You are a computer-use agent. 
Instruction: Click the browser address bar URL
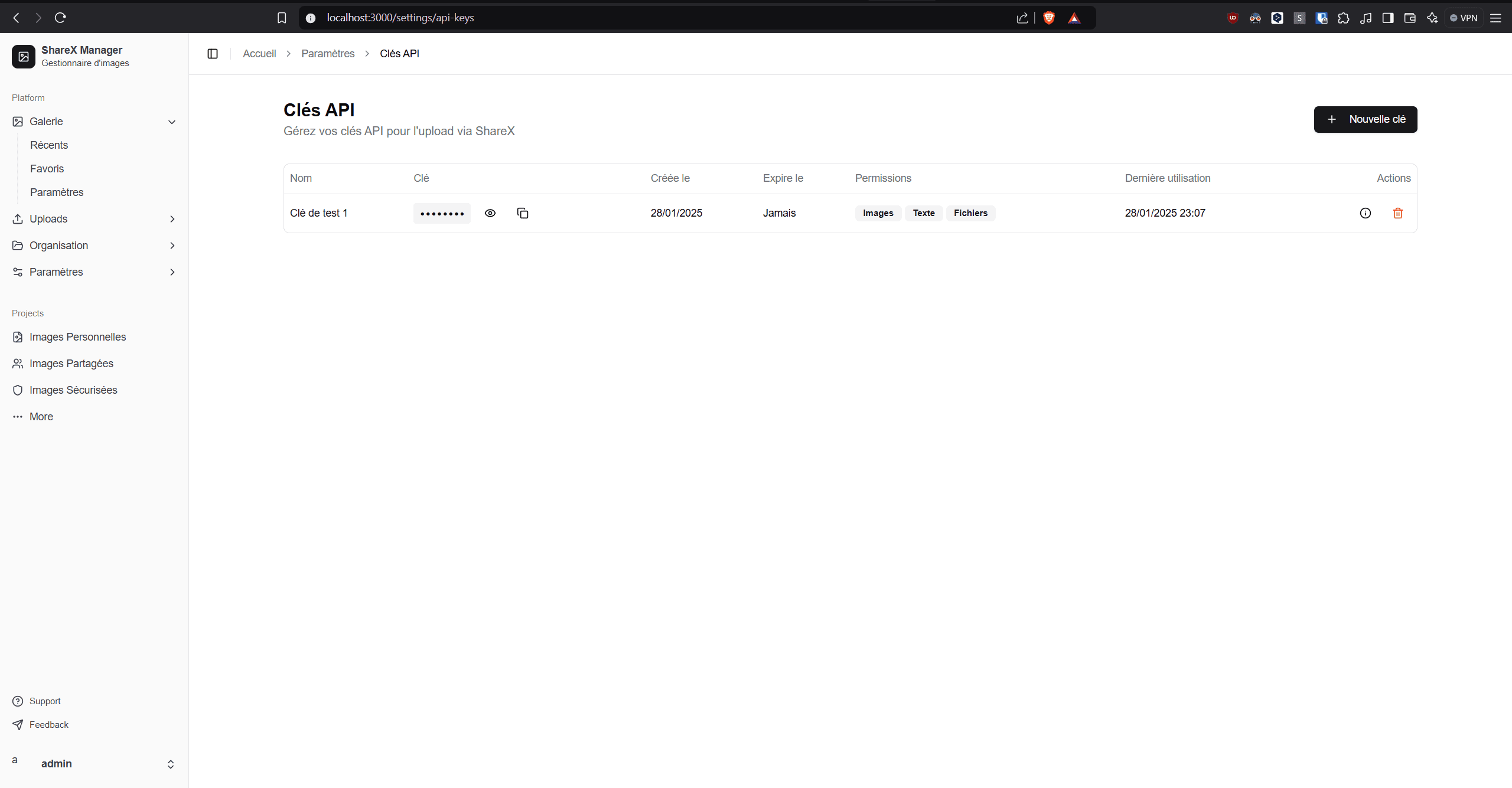click(400, 18)
